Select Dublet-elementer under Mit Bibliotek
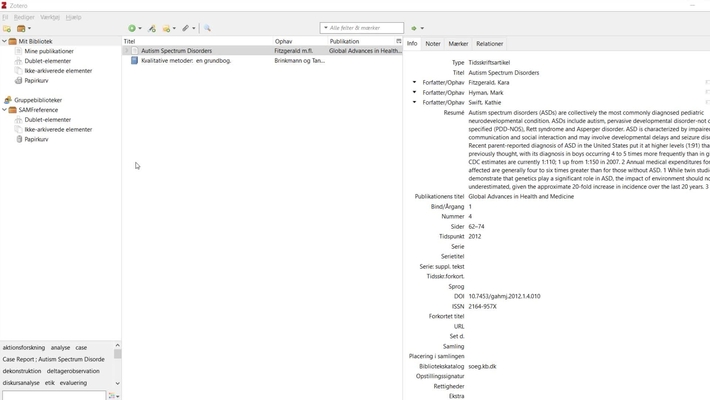Viewport: 710px width, 400px height. (x=48, y=61)
